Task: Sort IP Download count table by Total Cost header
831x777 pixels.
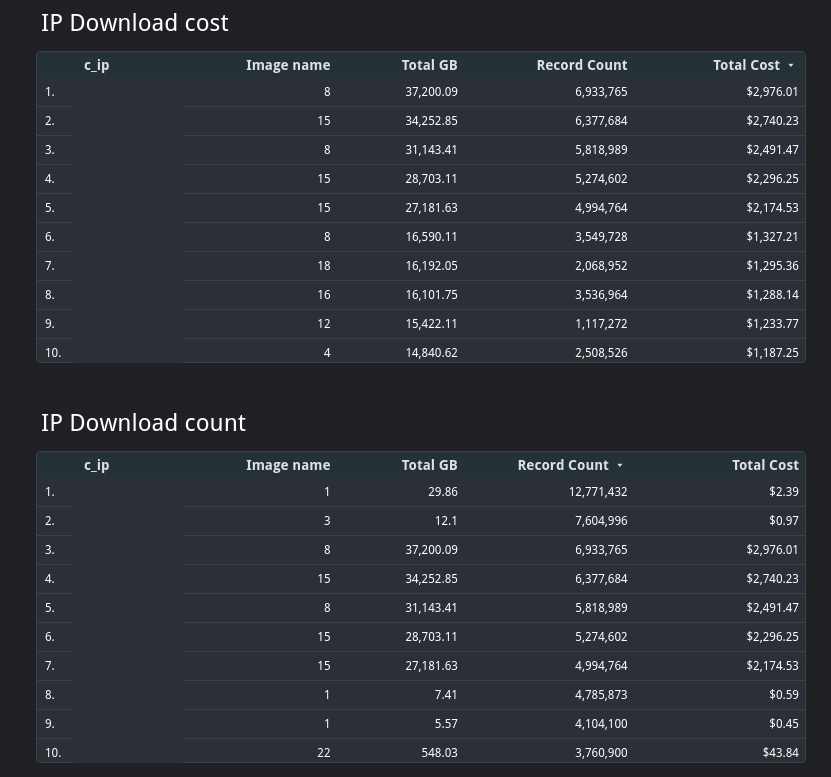Action: click(x=765, y=465)
